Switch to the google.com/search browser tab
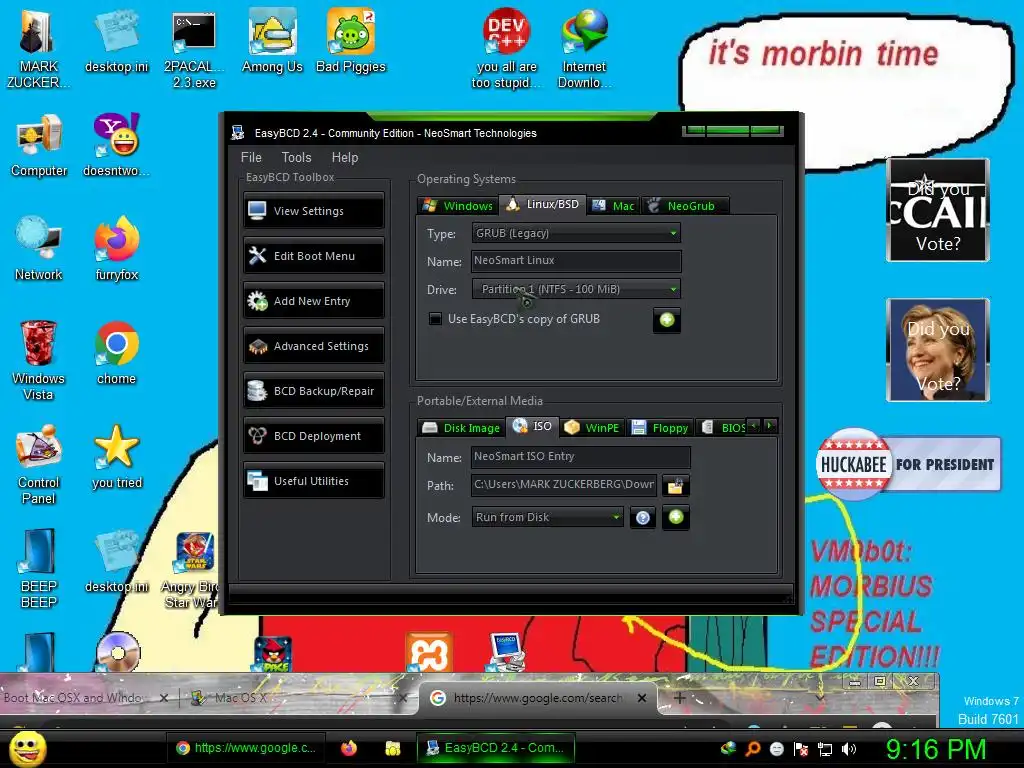This screenshot has height=768, width=1024. point(538,698)
